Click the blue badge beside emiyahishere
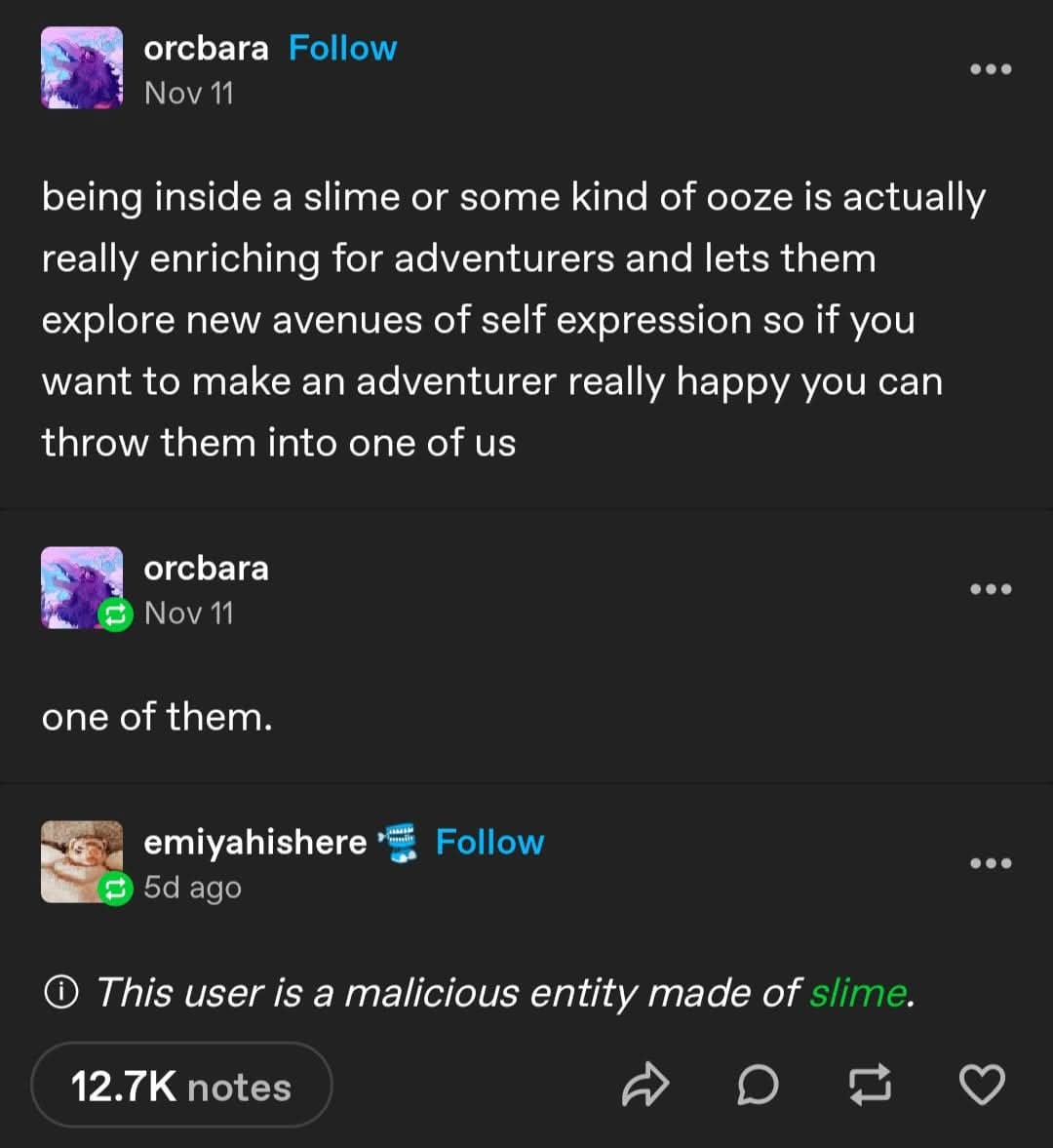This screenshot has height=1148, width=1053. pos(397,842)
